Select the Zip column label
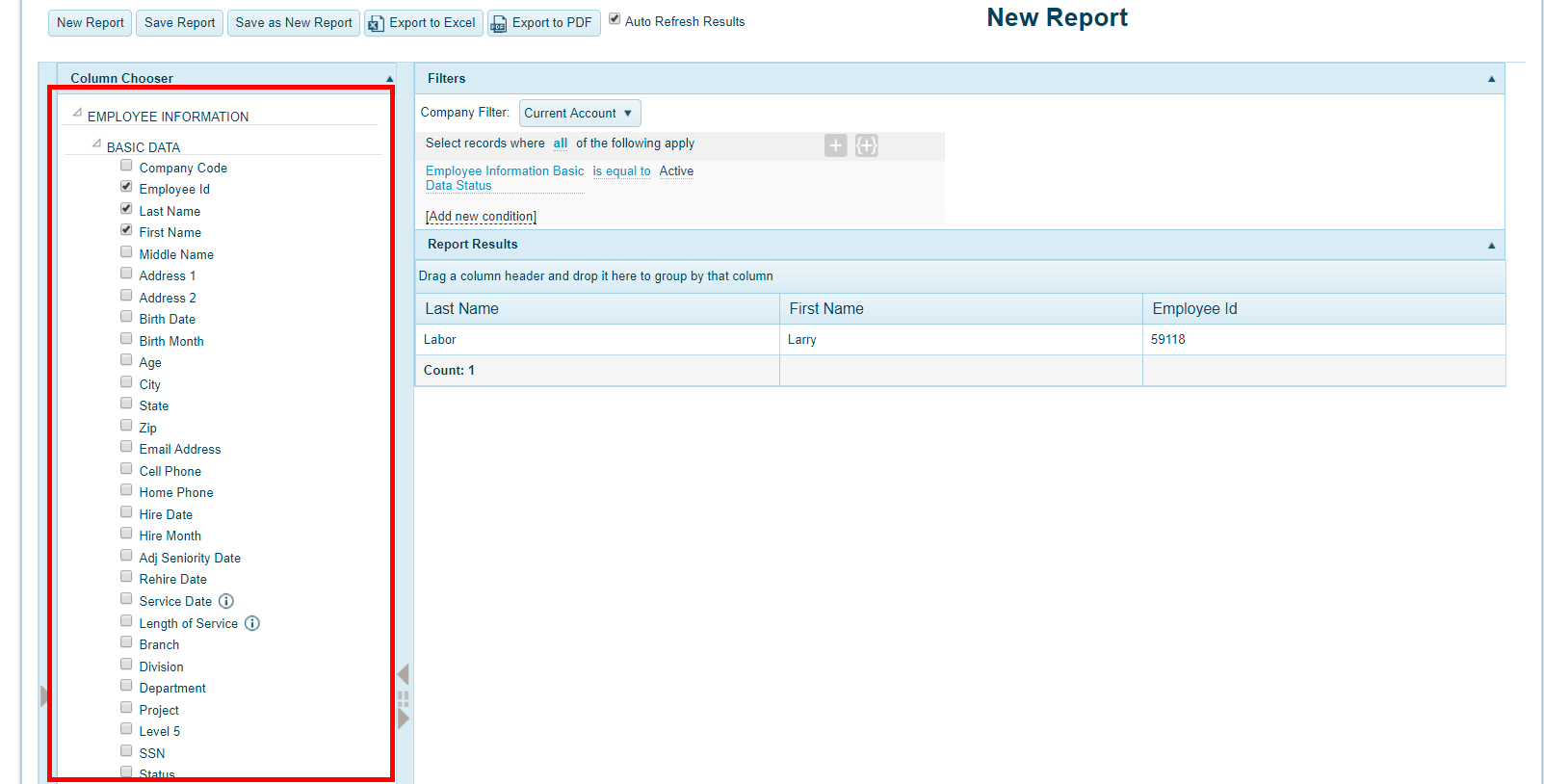 [147, 429]
